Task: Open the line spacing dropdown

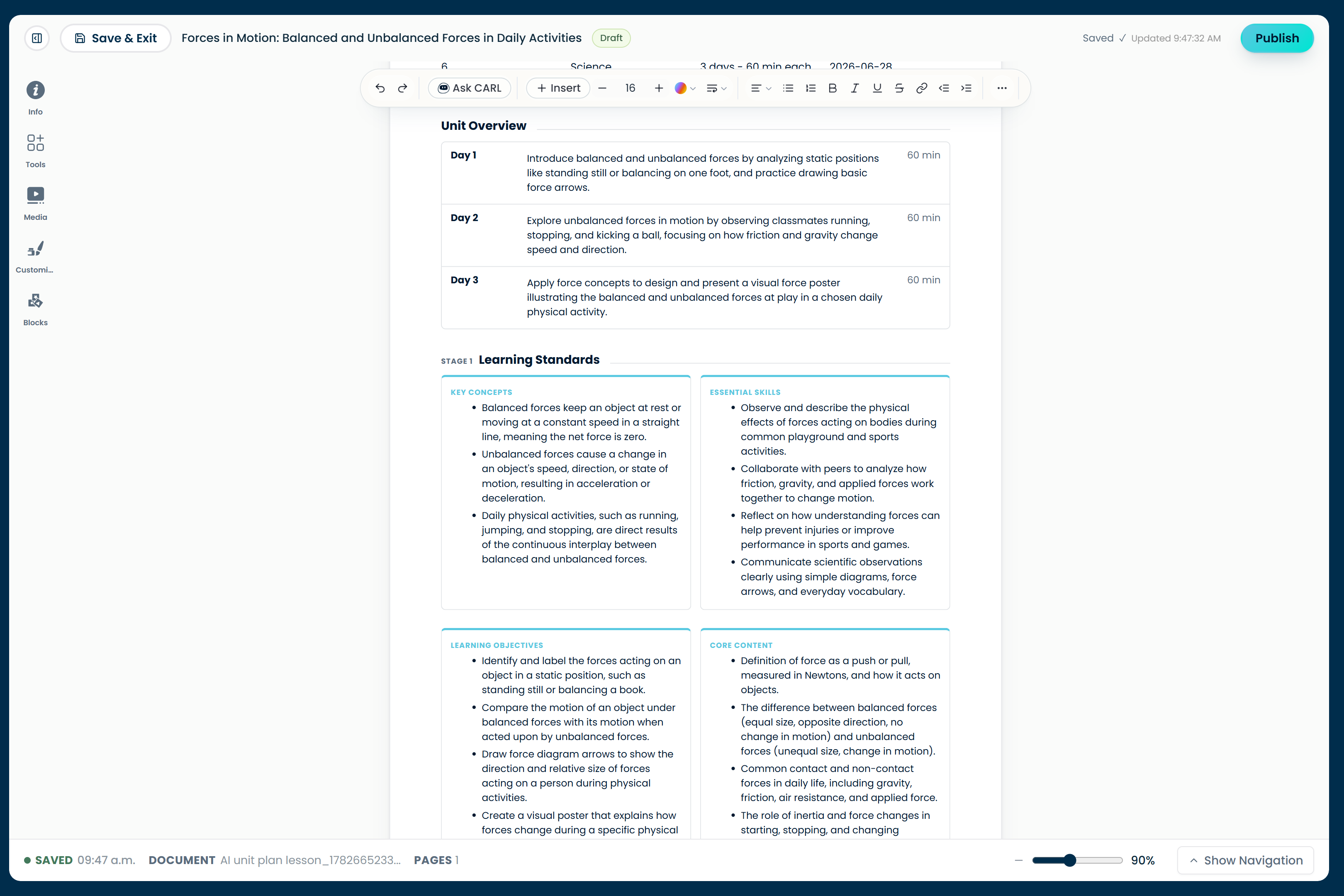Action: [x=716, y=88]
